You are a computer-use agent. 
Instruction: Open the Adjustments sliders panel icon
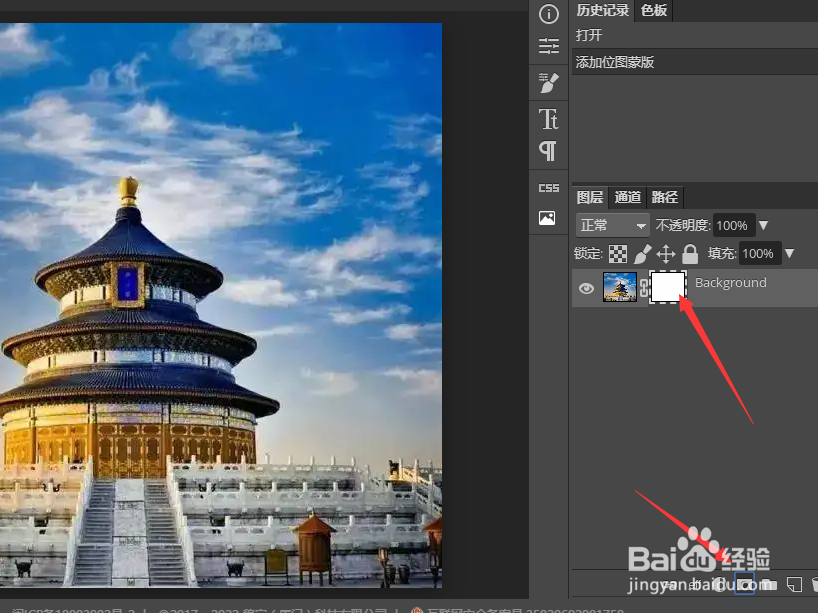[548, 46]
